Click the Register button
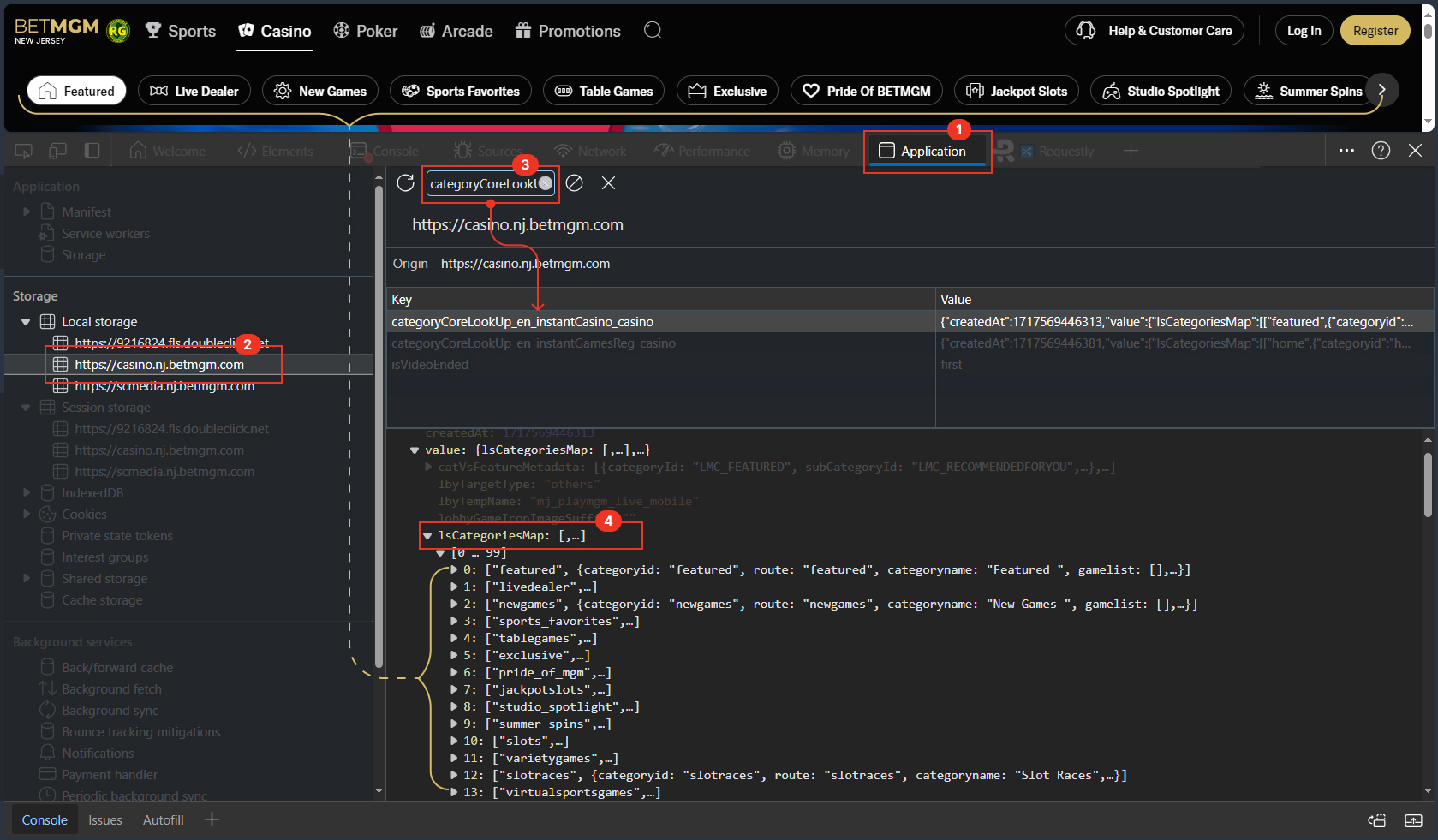This screenshot has height=840, width=1438. coord(1375,31)
